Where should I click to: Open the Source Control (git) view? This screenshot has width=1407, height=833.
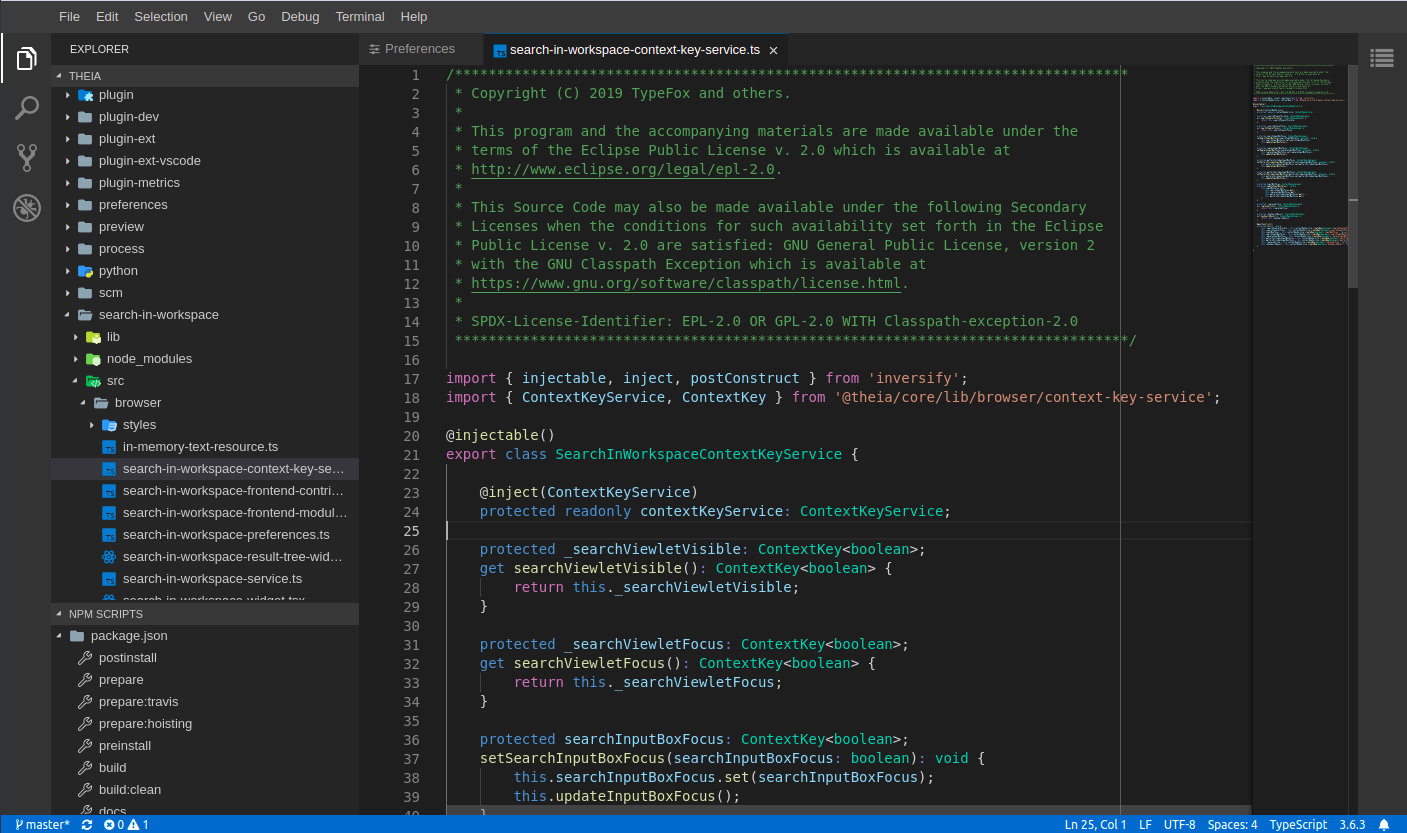tap(26, 157)
